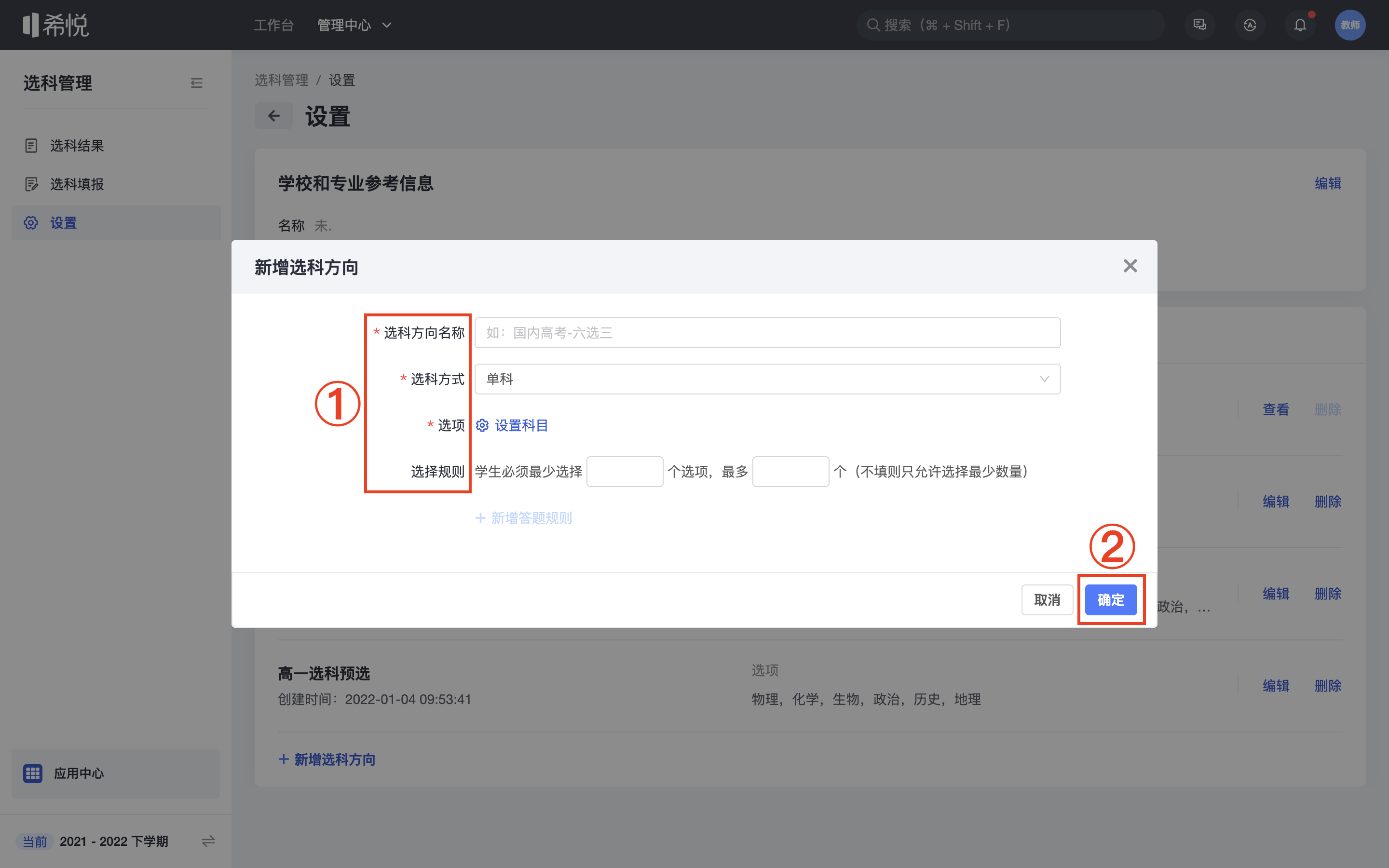The height and width of the screenshot is (868, 1389).
Task: Switch semester with the swap icon
Action: tap(208, 841)
